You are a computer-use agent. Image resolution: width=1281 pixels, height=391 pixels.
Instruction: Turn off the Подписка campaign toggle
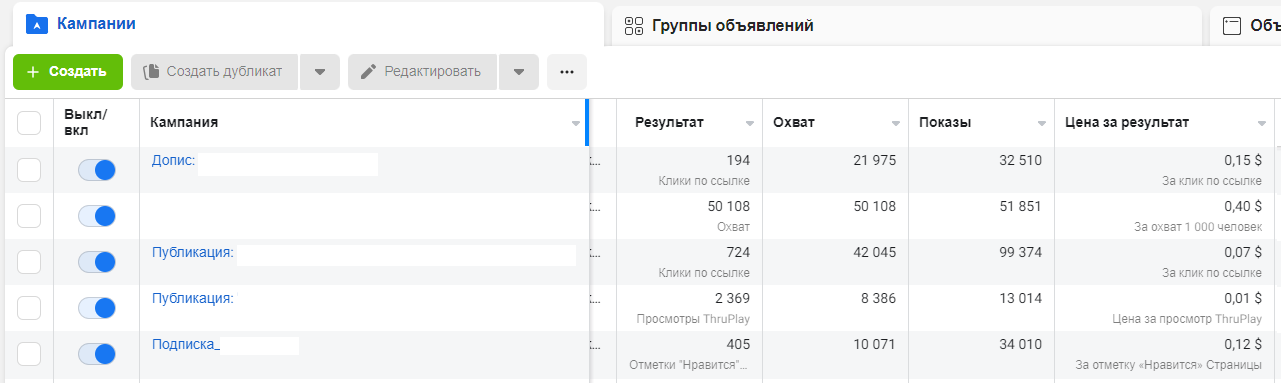point(97,354)
